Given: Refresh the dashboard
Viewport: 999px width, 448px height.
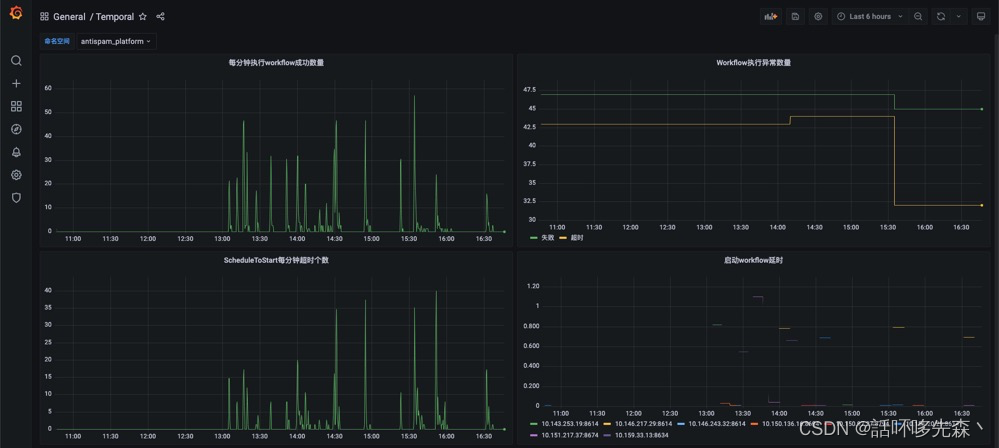Looking at the screenshot, I should coord(941,17).
